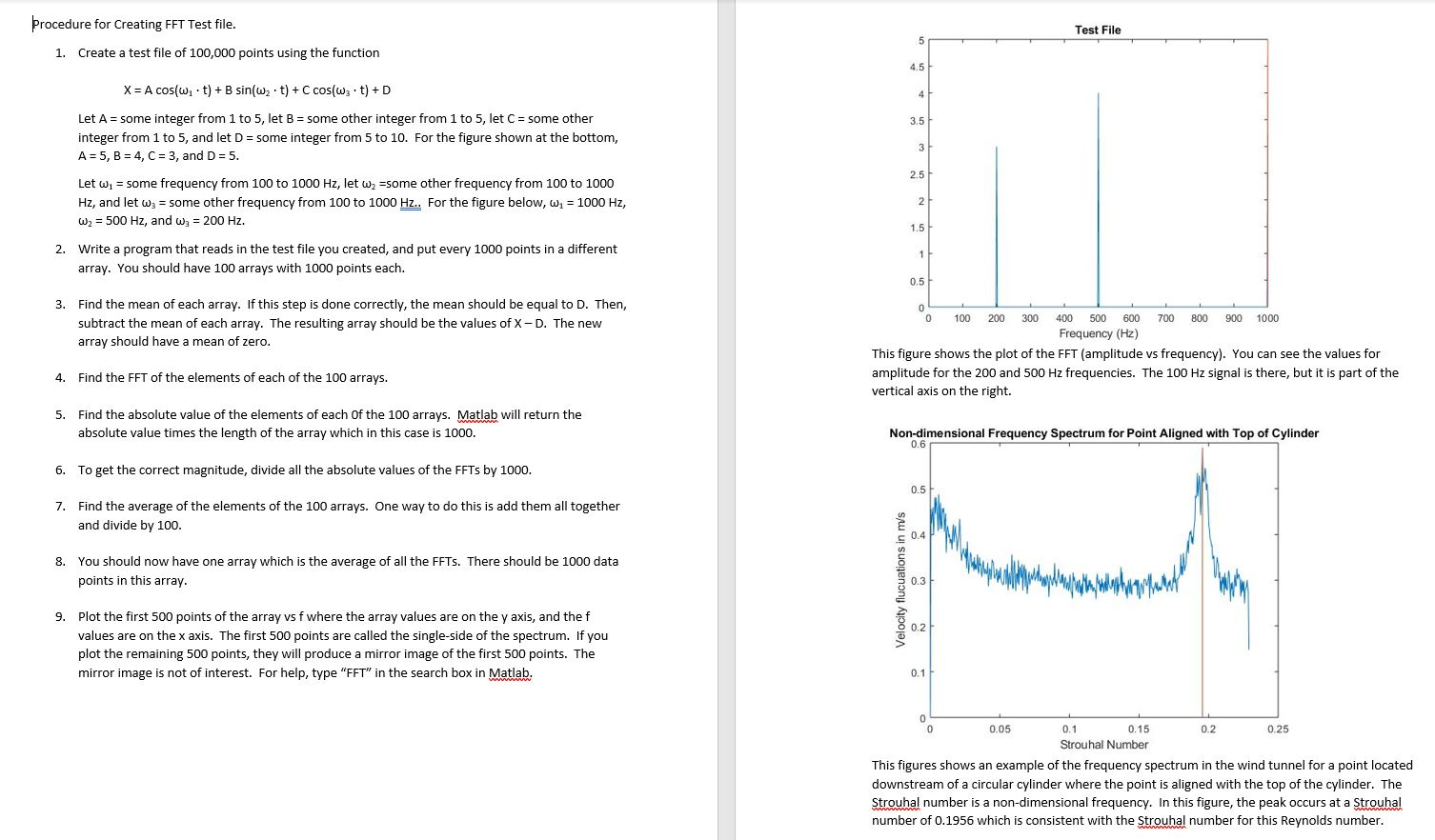Click the "Frequency (Hz)" axis label
The width and height of the screenshot is (1435, 840).
click(1099, 333)
